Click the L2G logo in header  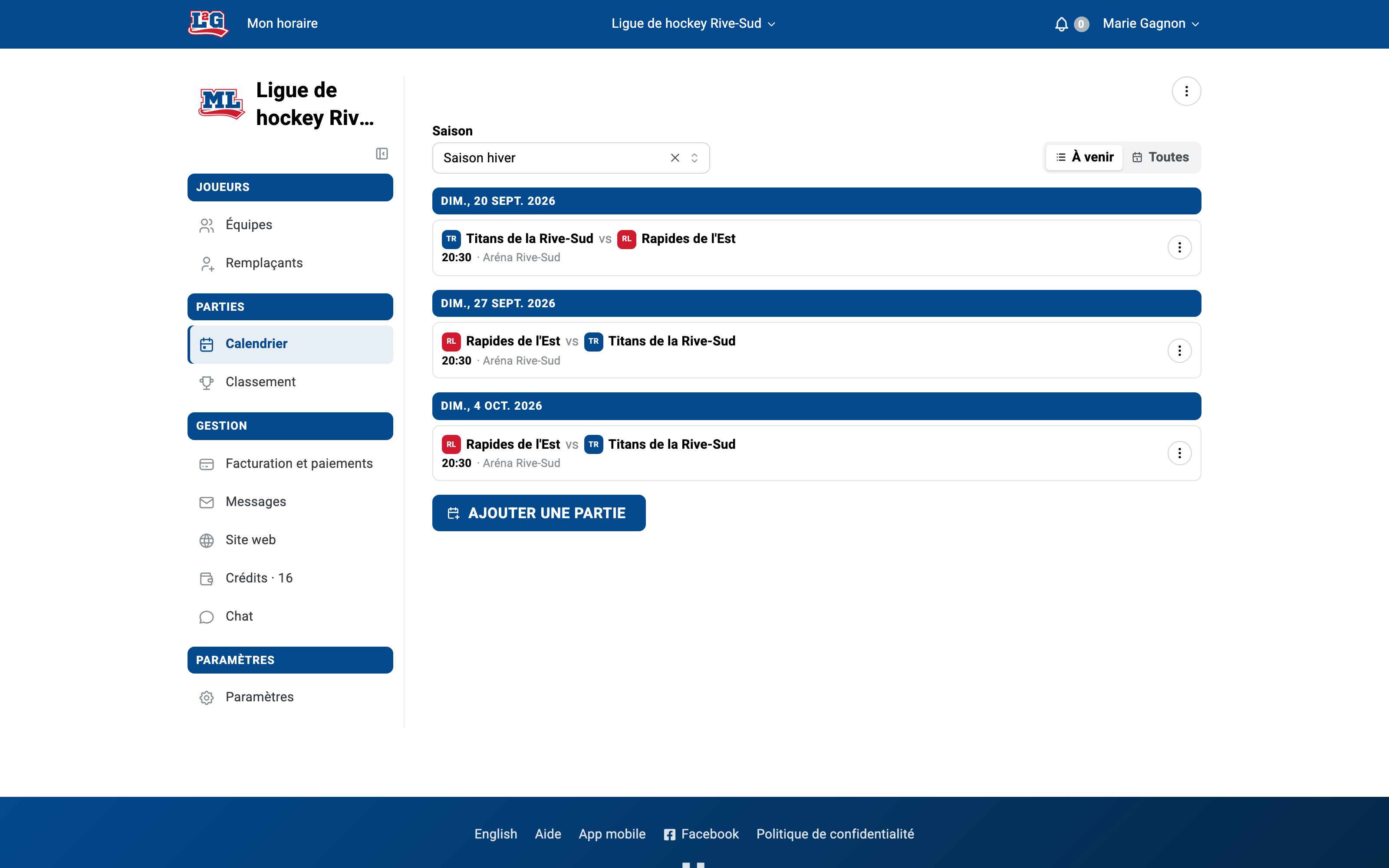(x=208, y=23)
